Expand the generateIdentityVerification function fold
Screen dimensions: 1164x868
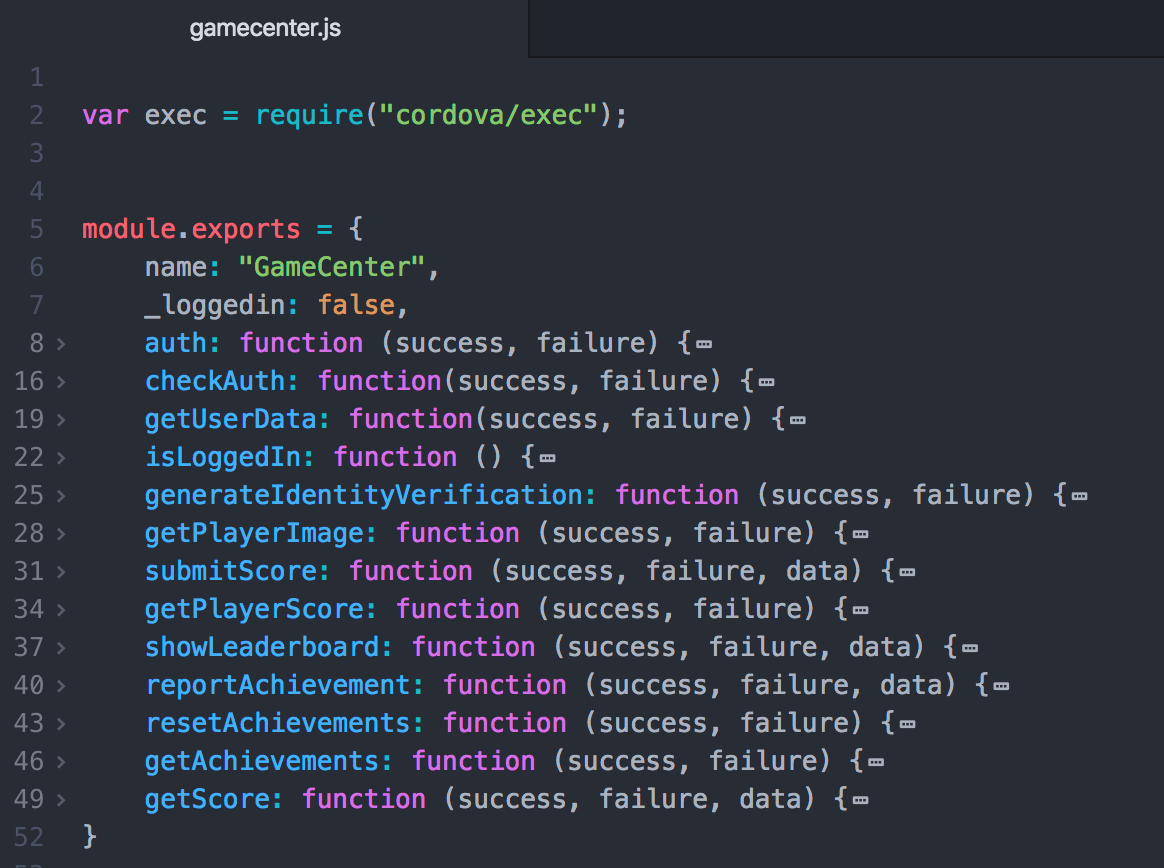pyautogui.click(x=60, y=494)
